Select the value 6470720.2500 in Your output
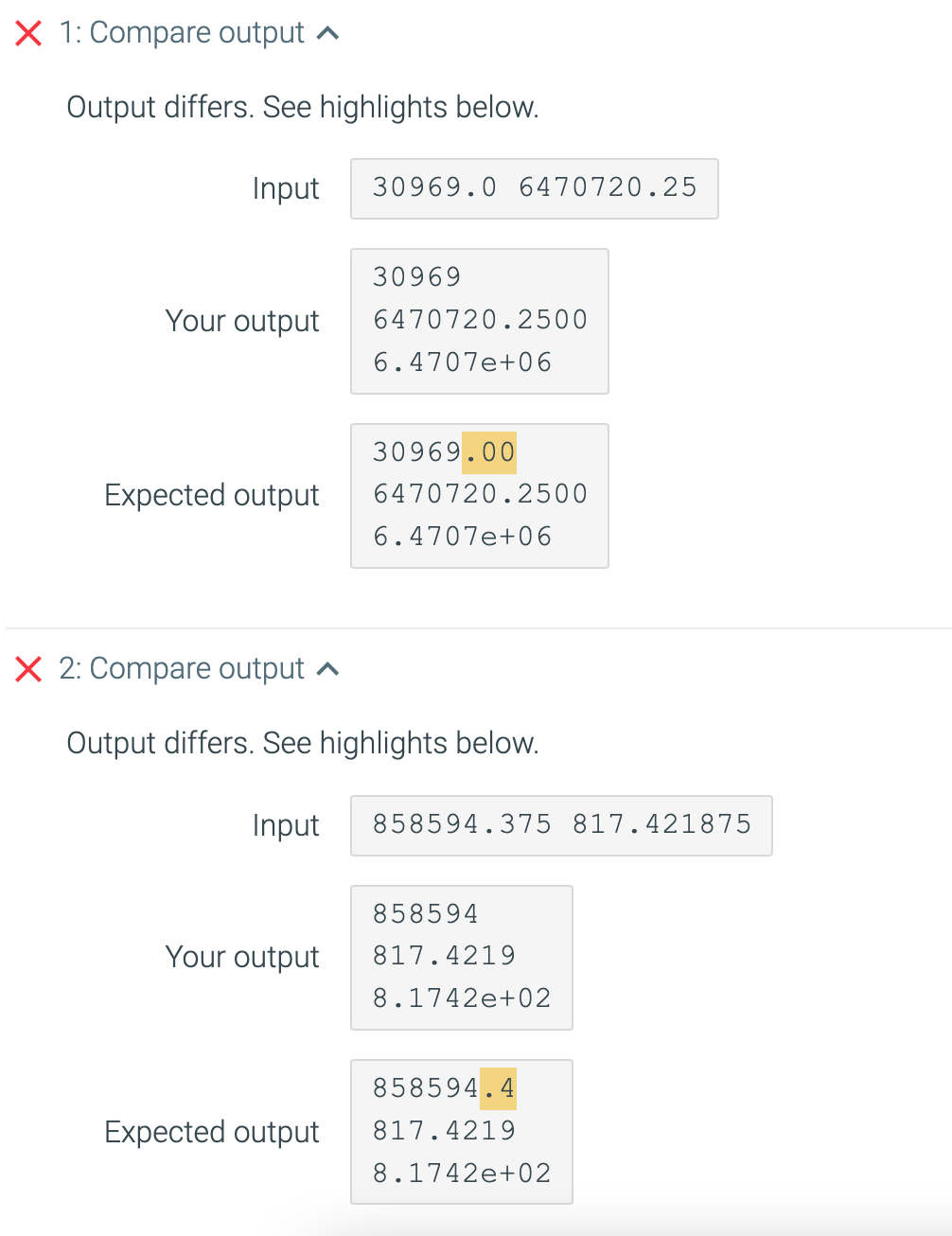The image size is (952, 1236). coord(479,320)
